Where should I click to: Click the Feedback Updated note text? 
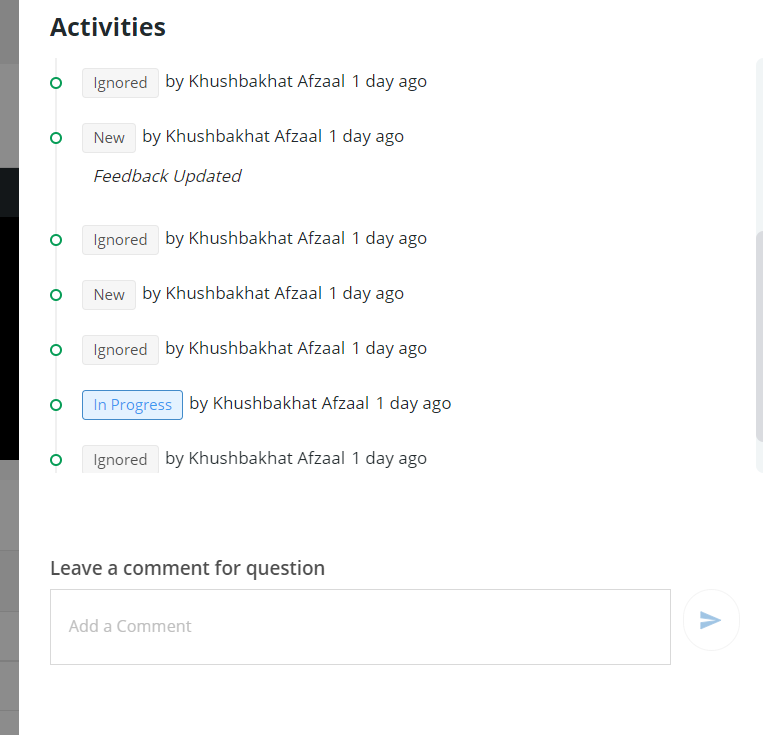167,176
